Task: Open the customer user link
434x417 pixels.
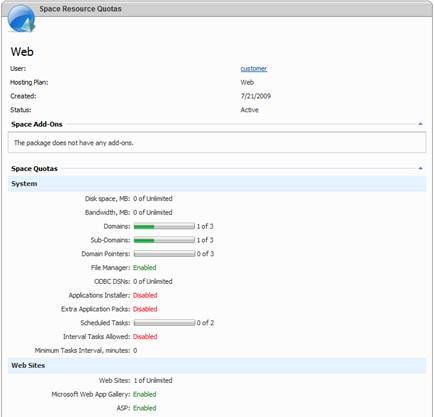Action: point(254,69)
